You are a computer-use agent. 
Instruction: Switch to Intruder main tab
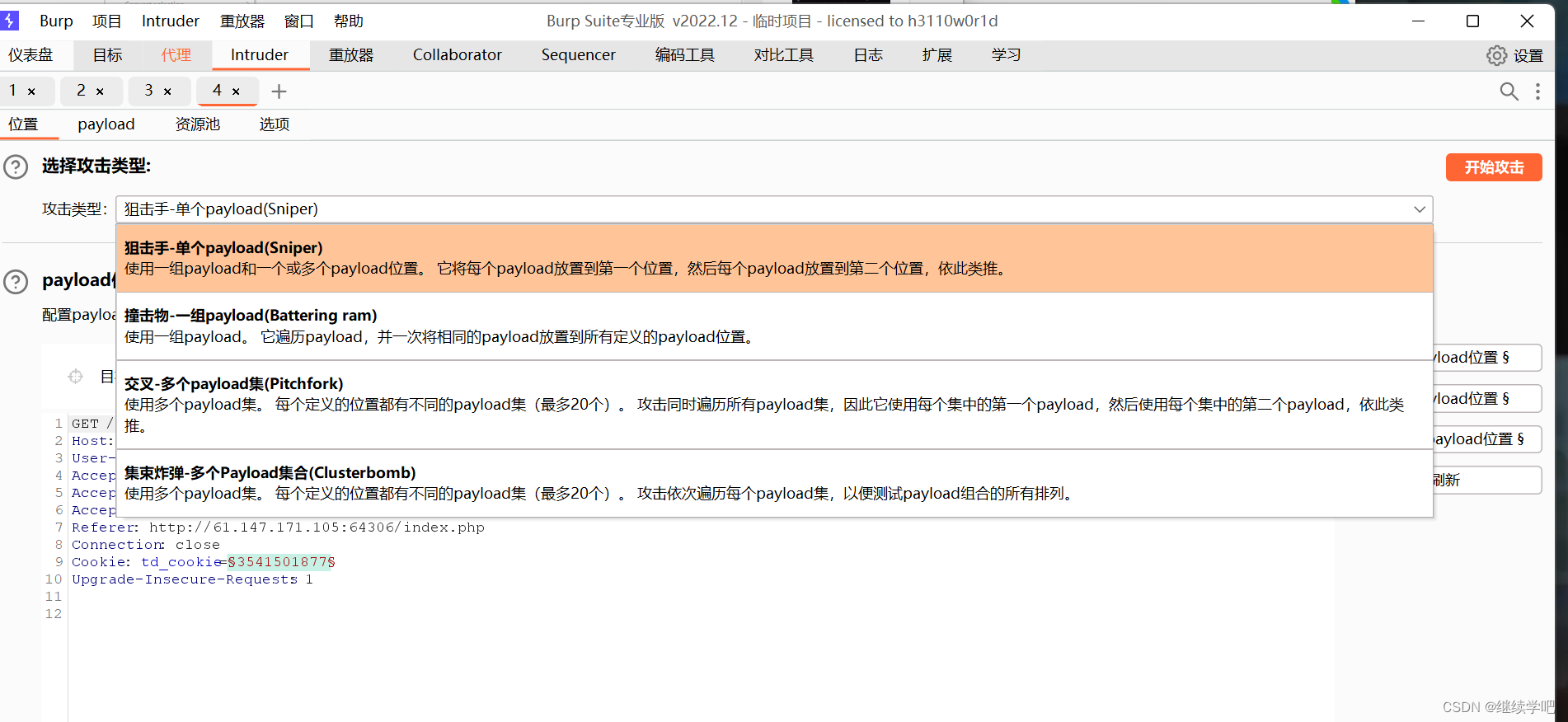tap(260, 55)
